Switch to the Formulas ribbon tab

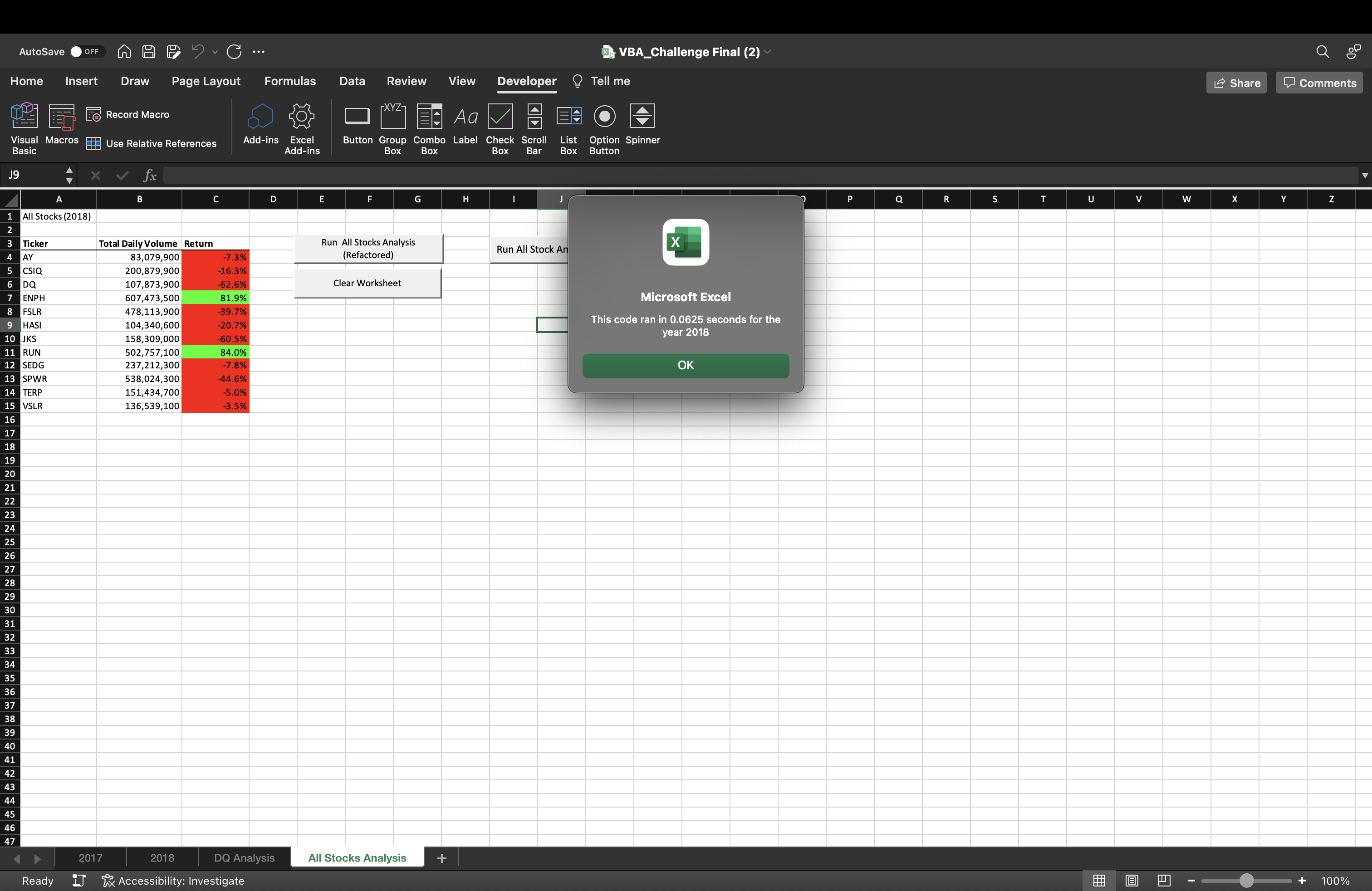point(290,81)
